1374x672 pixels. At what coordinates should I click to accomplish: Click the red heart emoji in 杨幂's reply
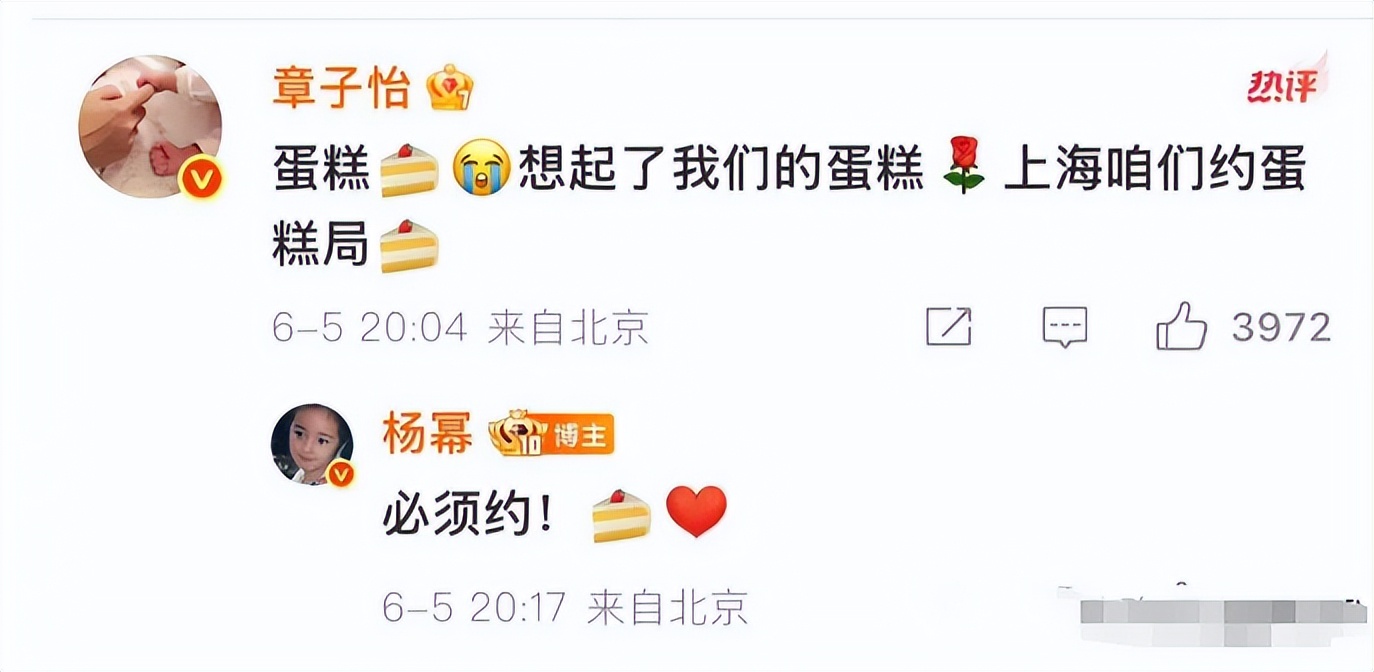(x=696, y=512)
